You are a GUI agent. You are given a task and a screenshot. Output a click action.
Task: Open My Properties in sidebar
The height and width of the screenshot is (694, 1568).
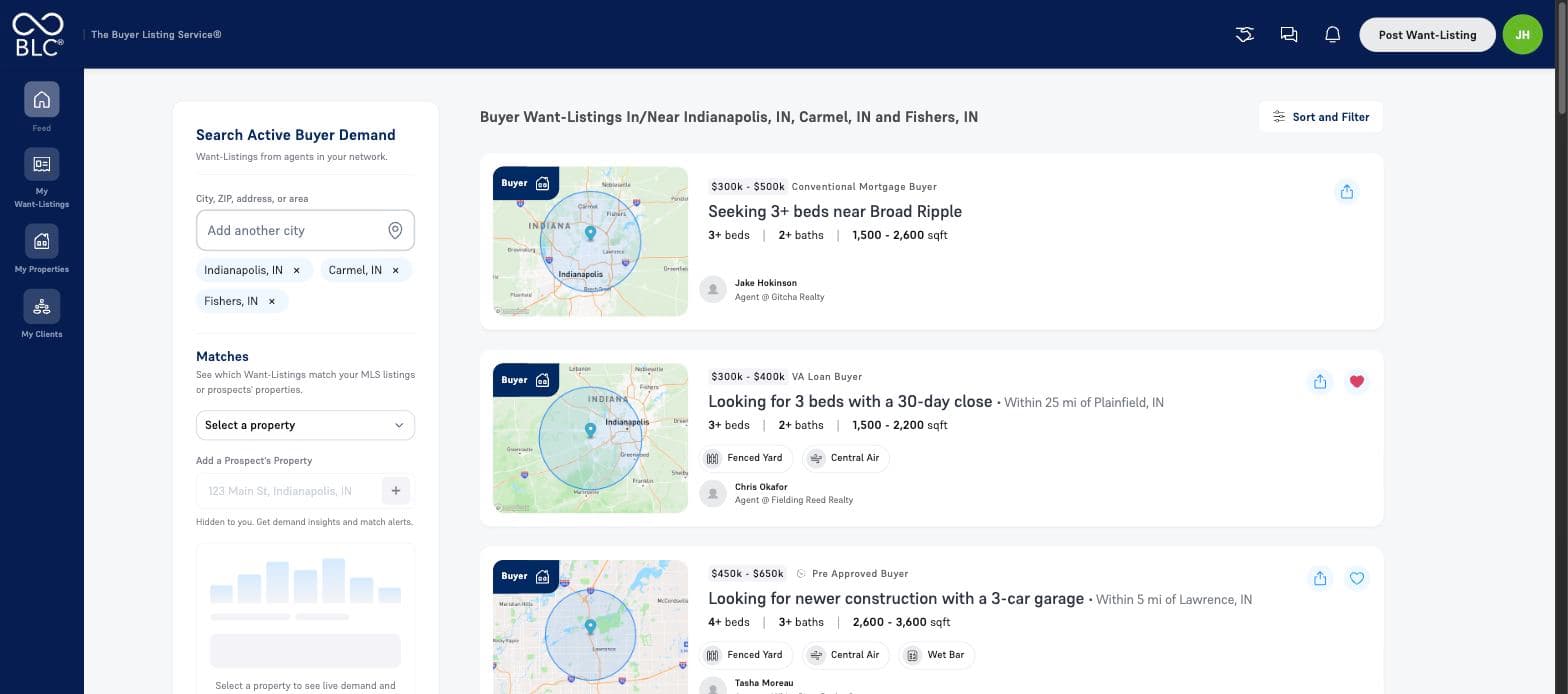coord(42,241)
